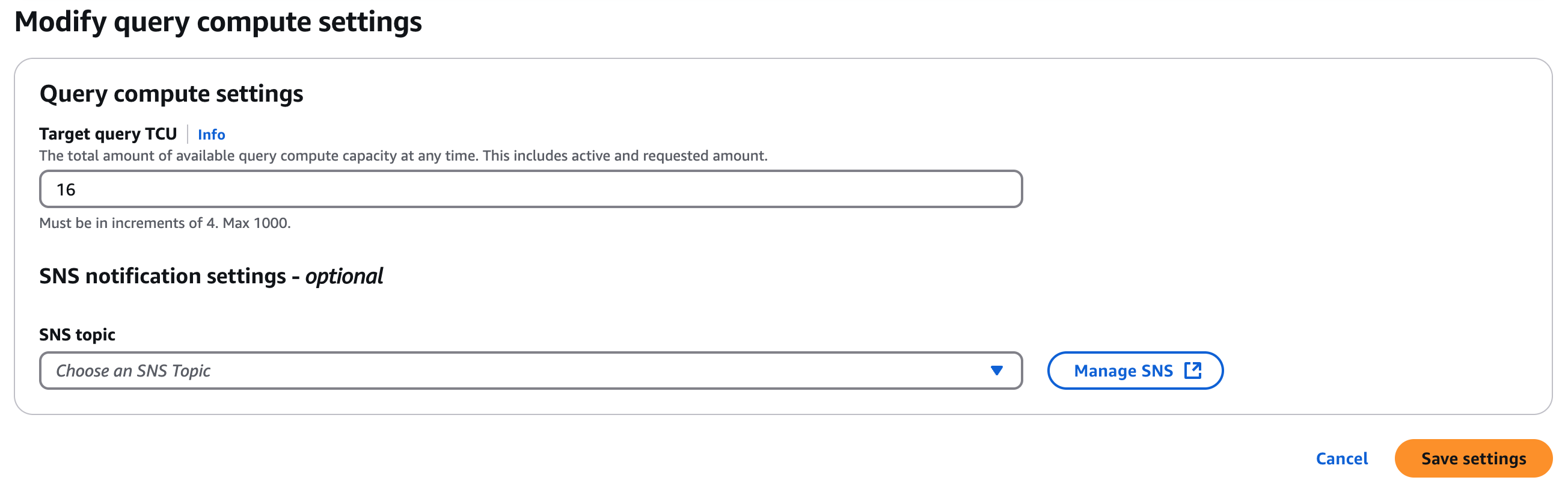Click the external link icon on Manage SNS
This screenshot has width=1568, height=486.
coord(1192,371)
